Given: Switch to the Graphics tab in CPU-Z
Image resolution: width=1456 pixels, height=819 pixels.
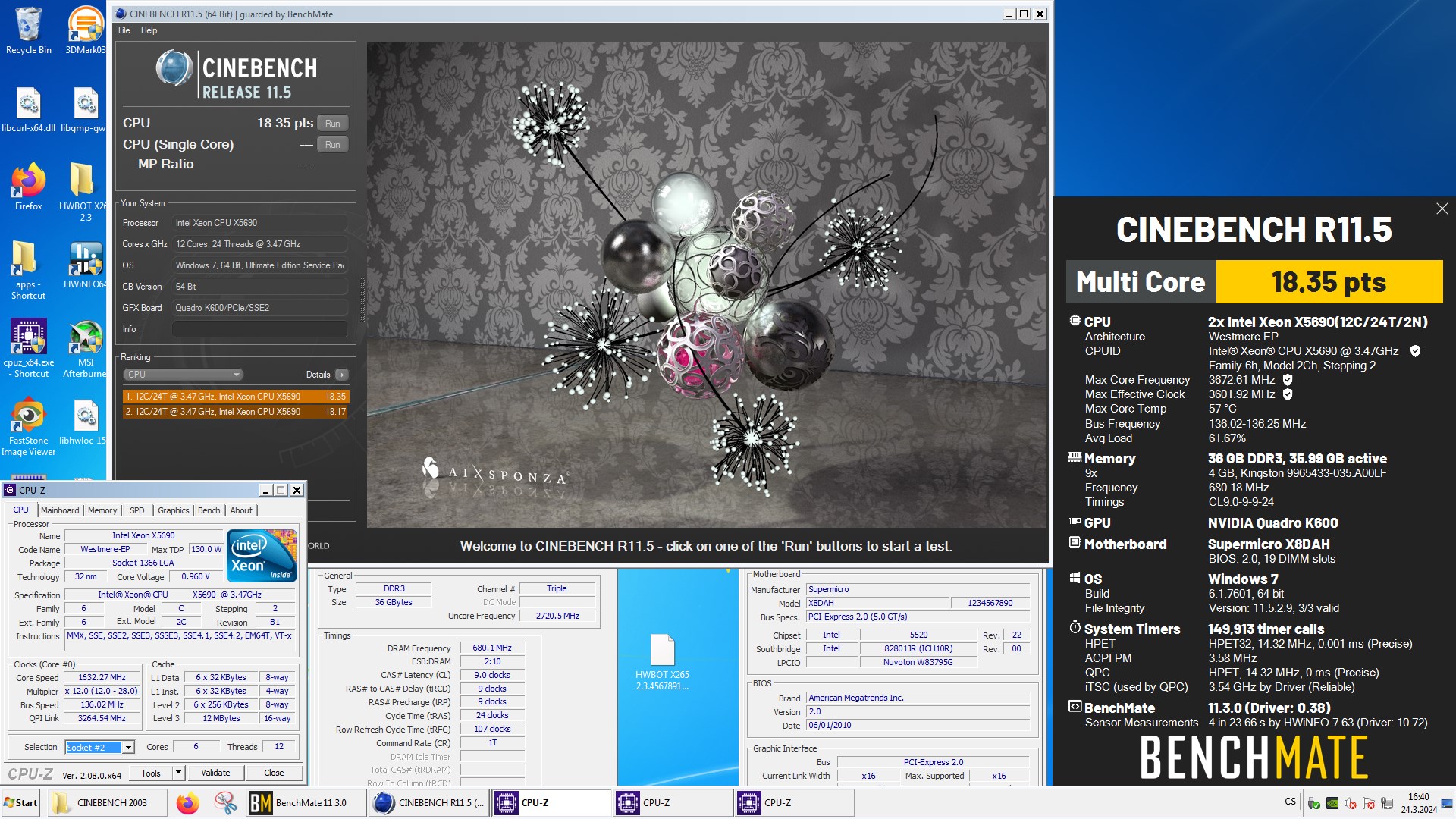Looking at the screenshot, I should click(173, 510).
